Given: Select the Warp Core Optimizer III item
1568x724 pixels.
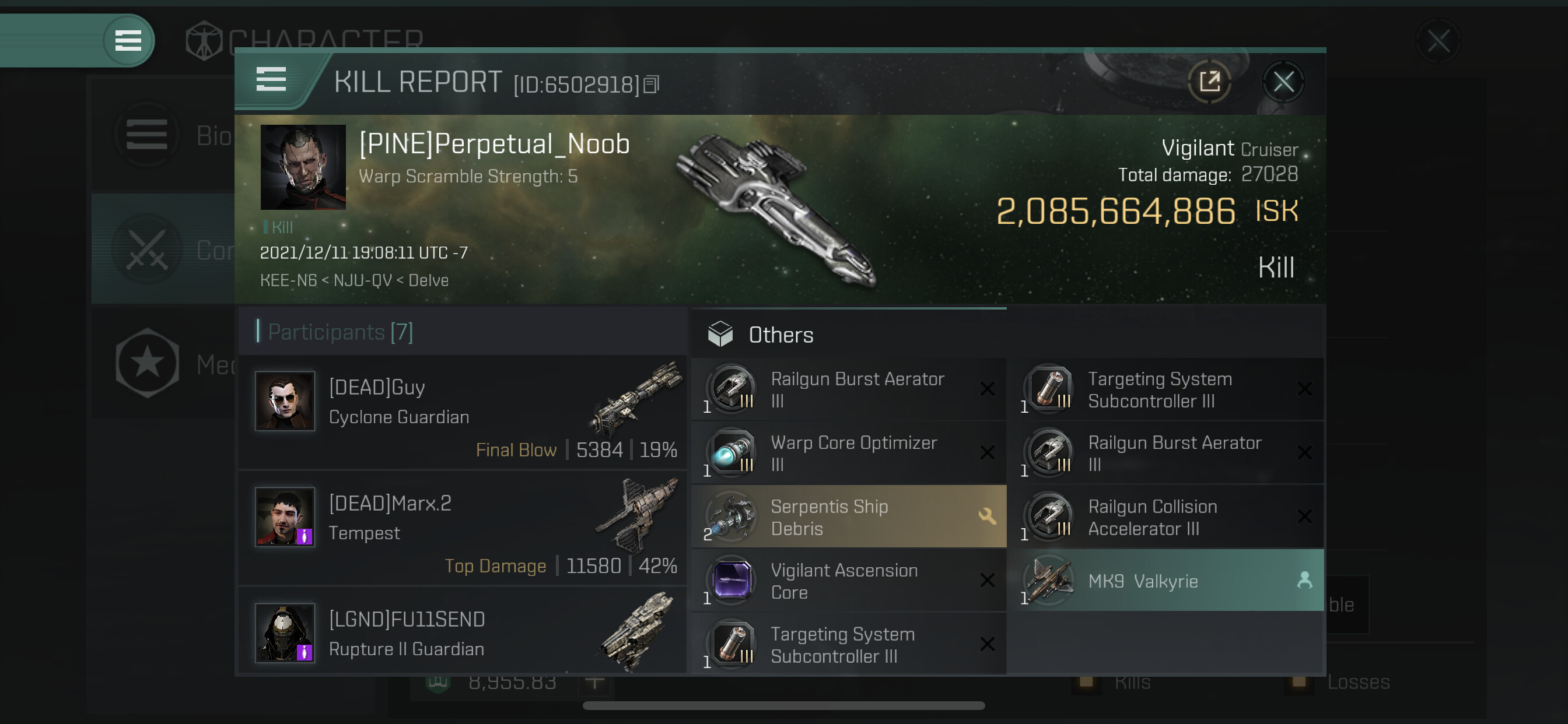Looking at the screenshot, I should [849, 454].
